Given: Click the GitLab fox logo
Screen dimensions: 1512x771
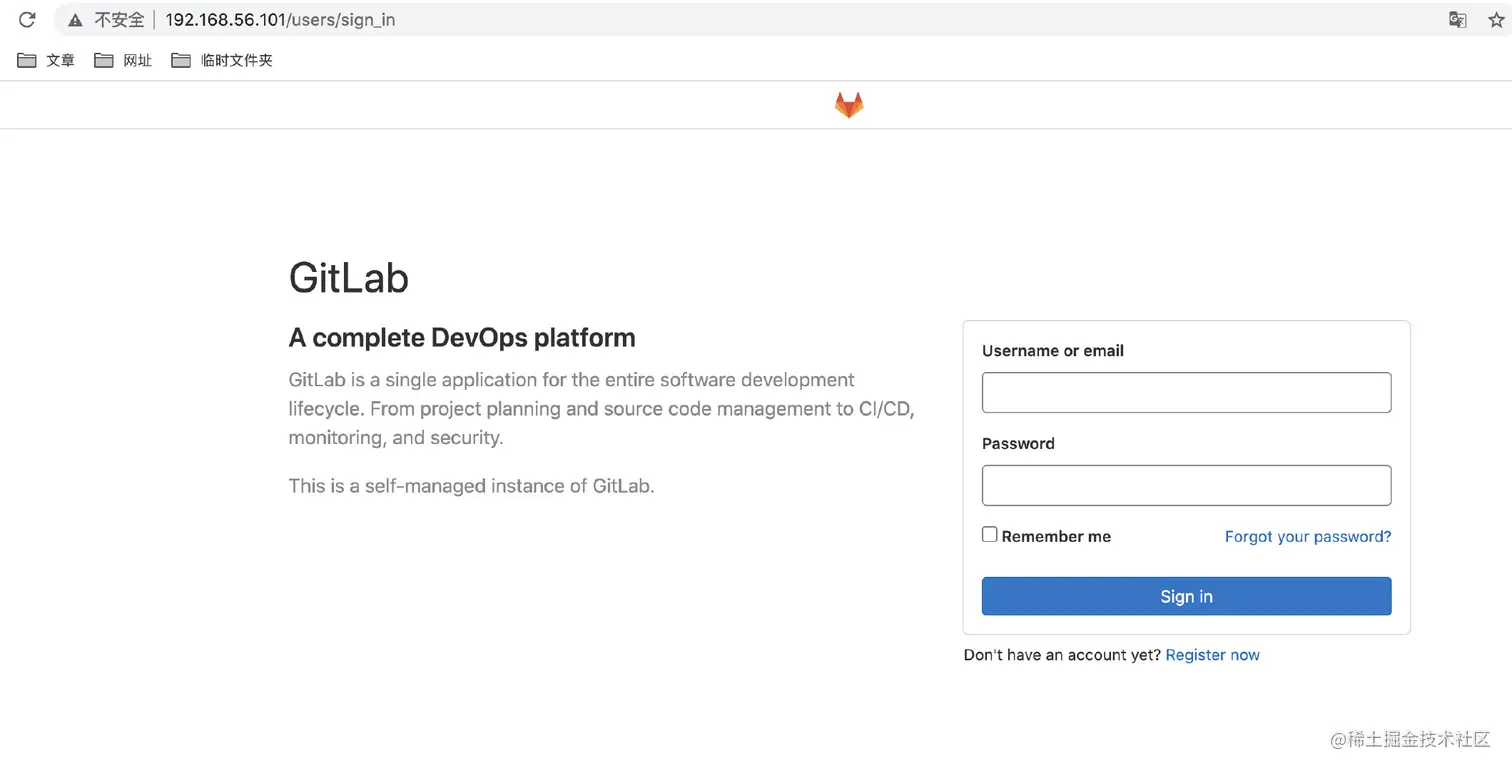Looking at the screenshot, I should pyautogui.click(x=849, y=105).
